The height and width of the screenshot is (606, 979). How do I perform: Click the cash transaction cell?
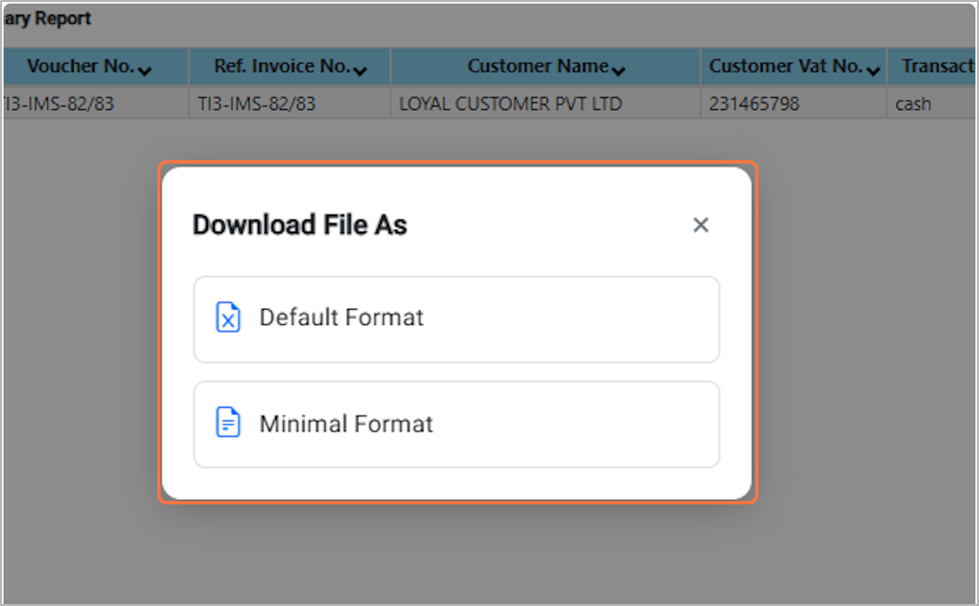point(913,103)
